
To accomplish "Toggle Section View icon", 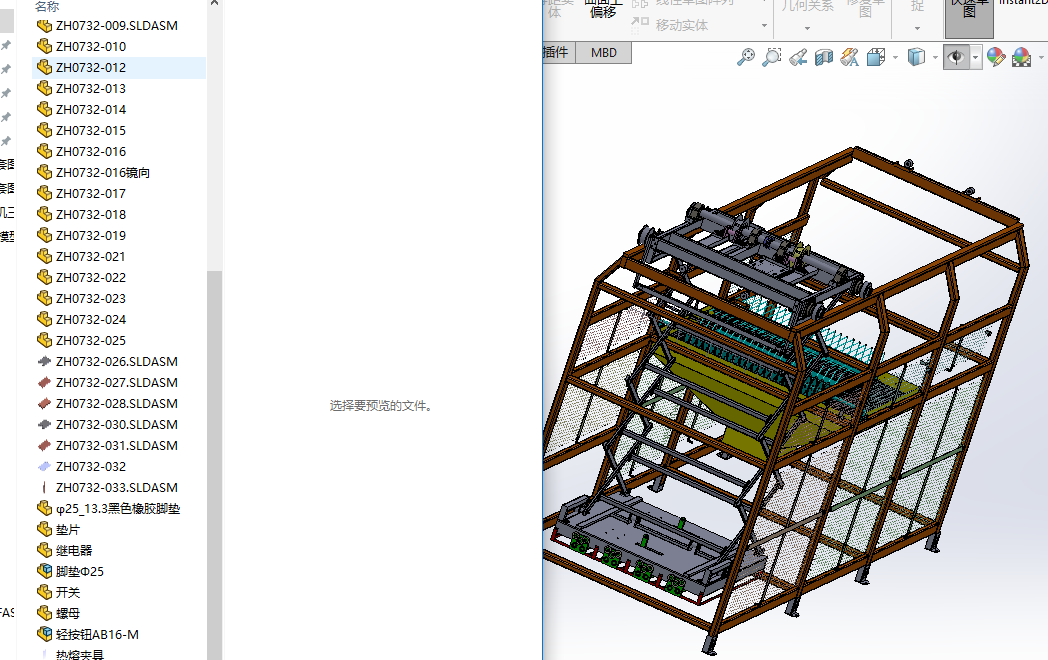I will (x=824, y=57).
